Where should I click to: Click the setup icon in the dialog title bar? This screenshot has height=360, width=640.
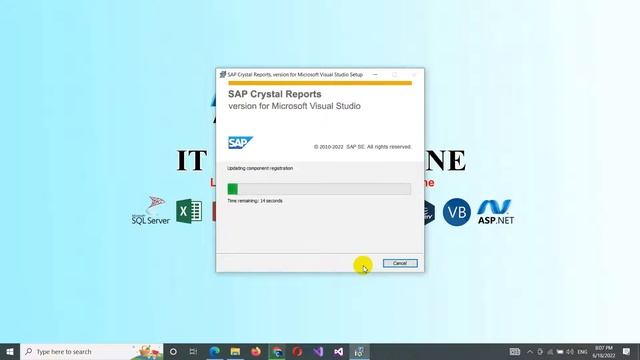[223, 74]
